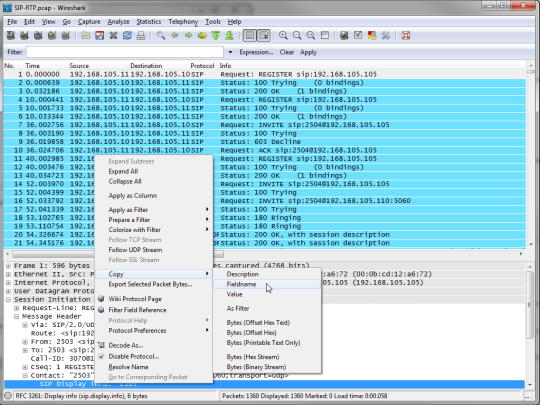Collapse the Contact header node

click(x=25, y=376)
